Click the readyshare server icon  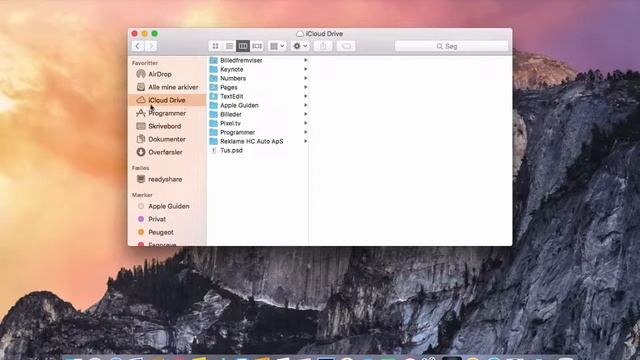point(141,179)
